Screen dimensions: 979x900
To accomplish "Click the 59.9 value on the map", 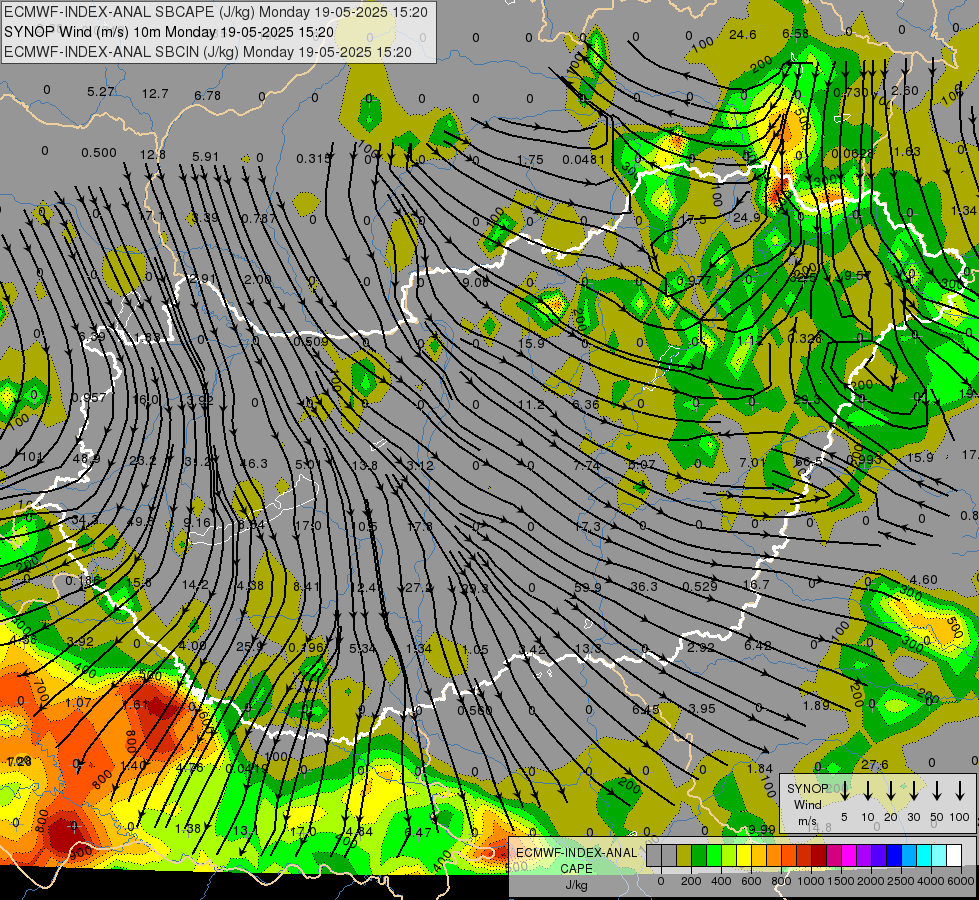I will (588, 588).
